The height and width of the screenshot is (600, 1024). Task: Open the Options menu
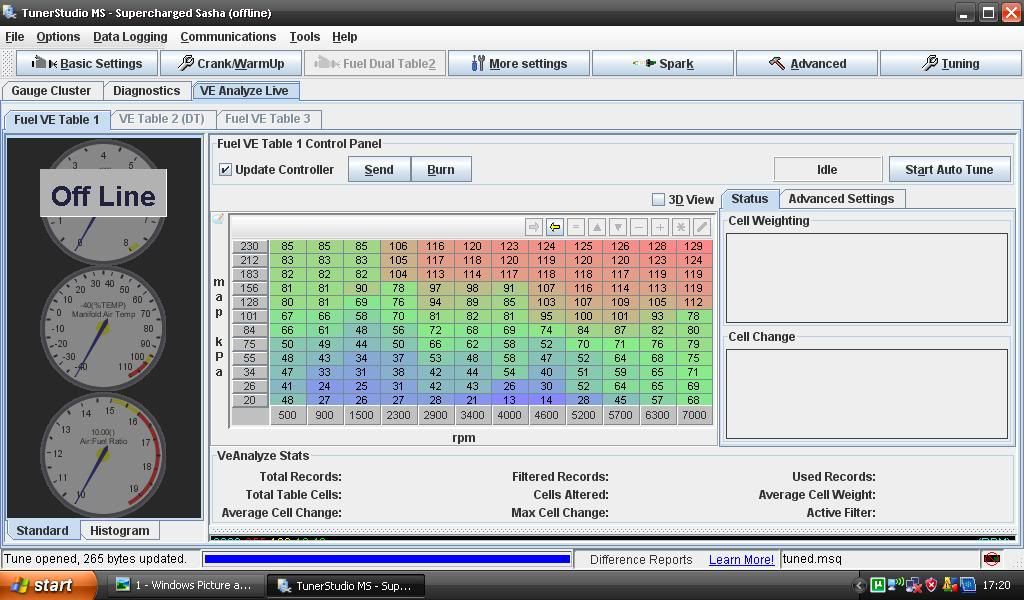point(58,37)
